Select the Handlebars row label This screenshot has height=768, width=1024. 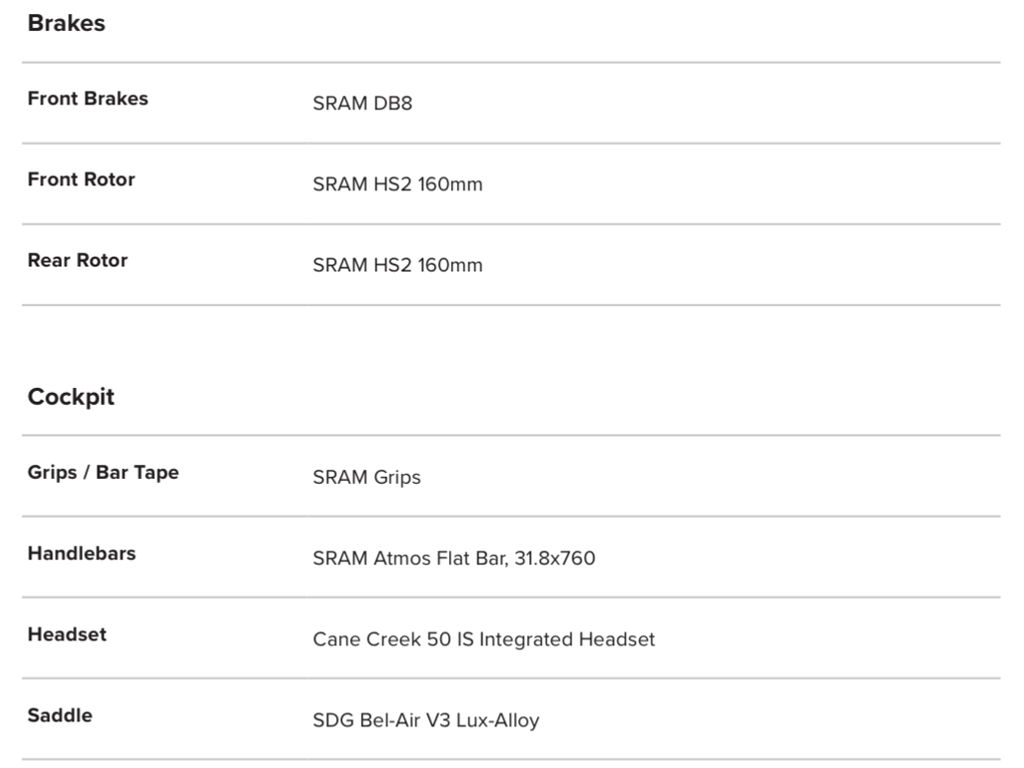(x=82, y=554)
